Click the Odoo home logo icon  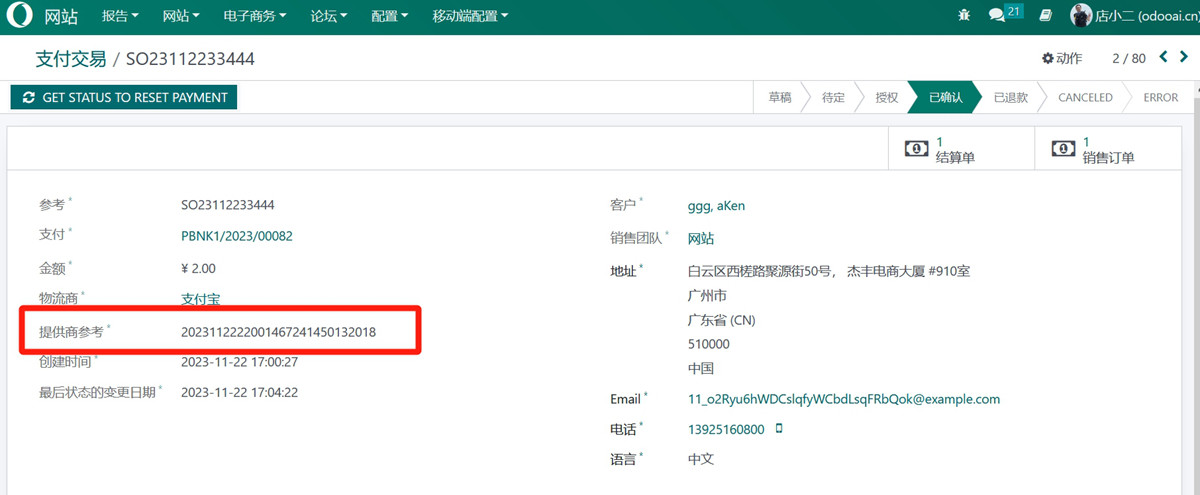point(19,17)
